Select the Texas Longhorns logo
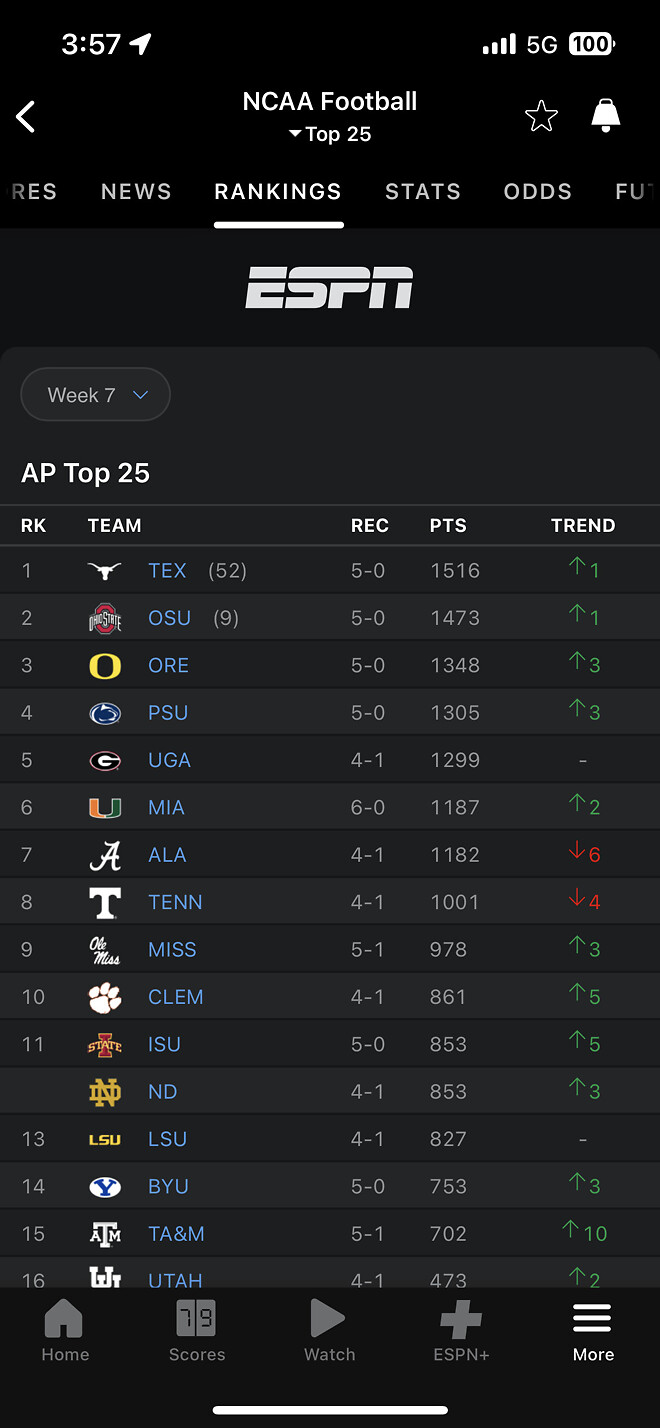 pos(105,570)
